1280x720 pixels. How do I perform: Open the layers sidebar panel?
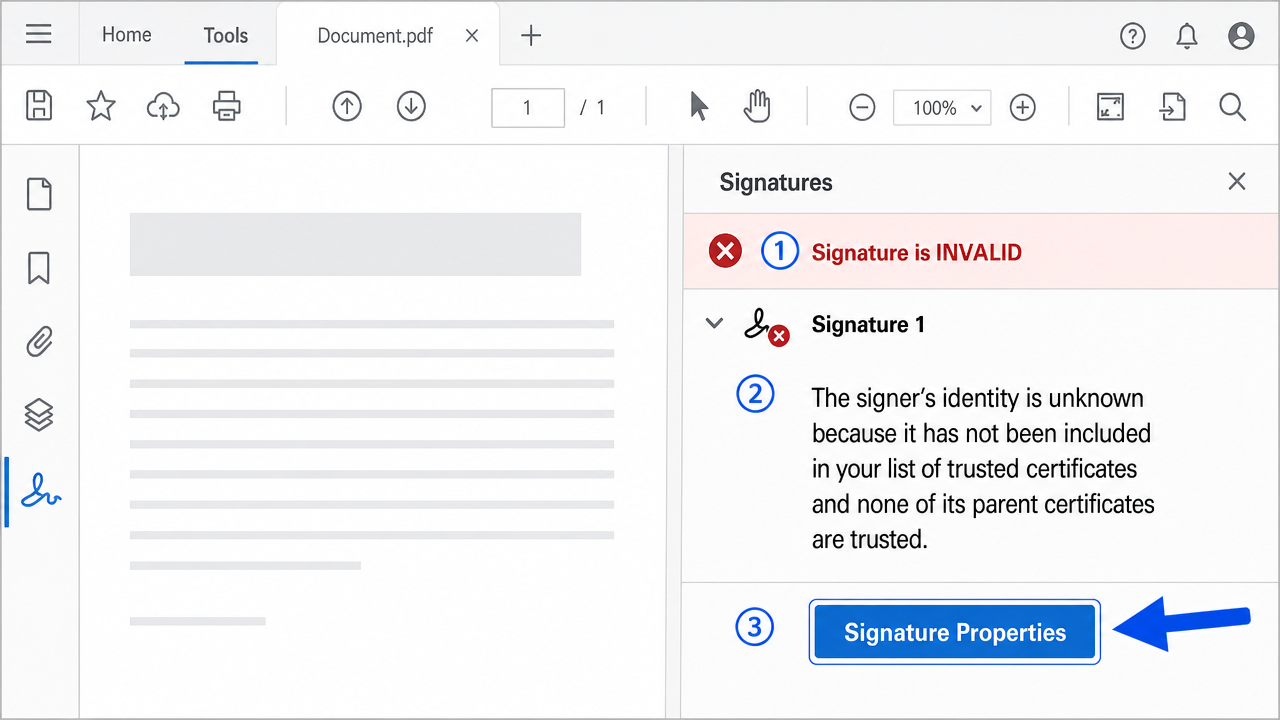39,414
